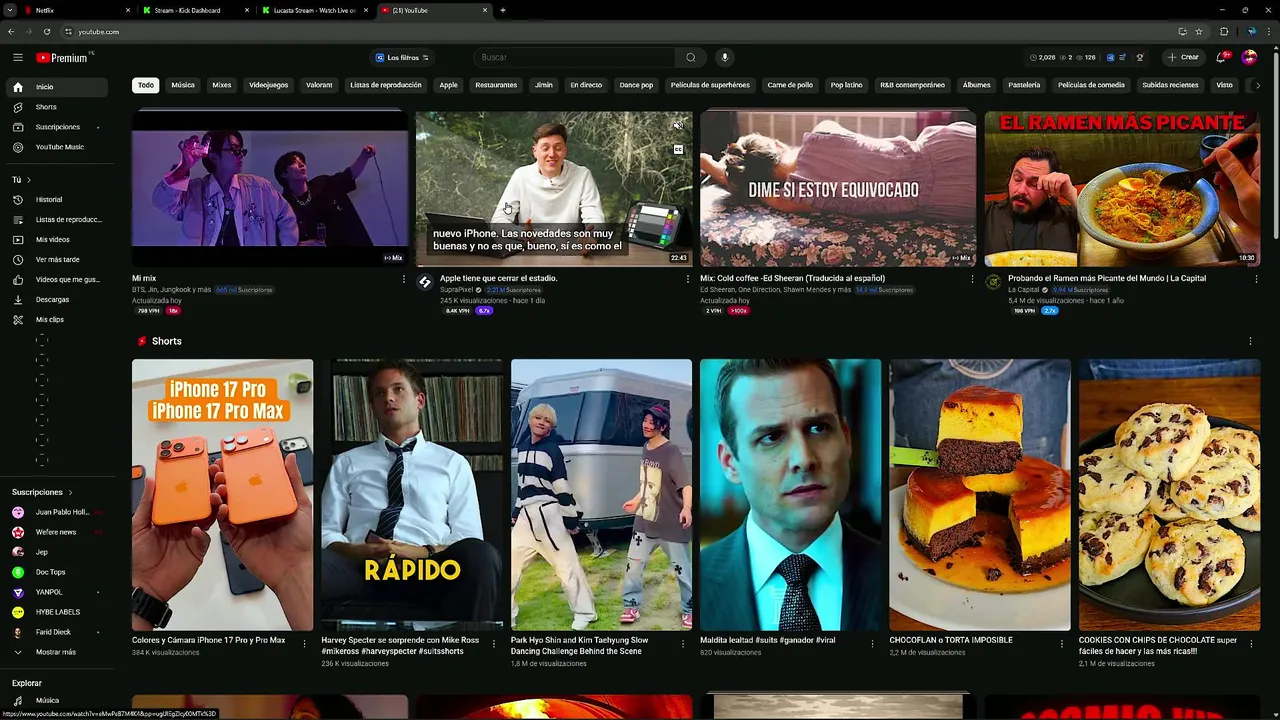This screenshot has height=720, width=1280.
Task: Open Música under Explorar
Action: (55, 700)
